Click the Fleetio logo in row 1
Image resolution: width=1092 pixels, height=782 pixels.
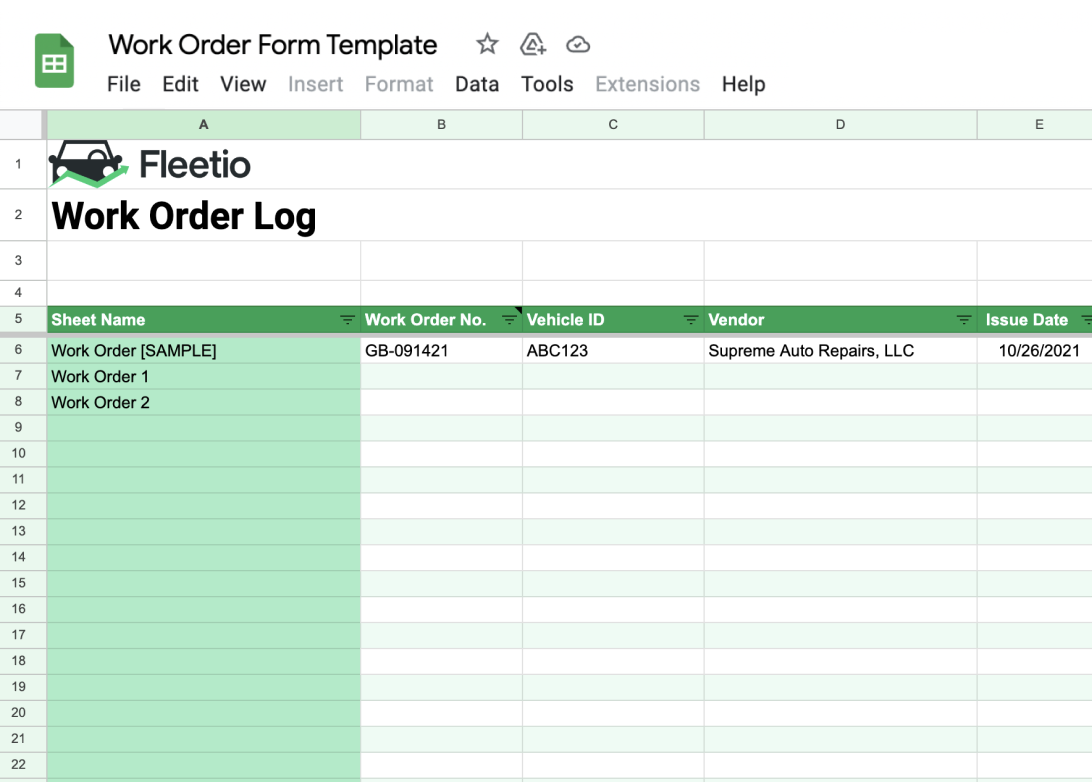150,164
